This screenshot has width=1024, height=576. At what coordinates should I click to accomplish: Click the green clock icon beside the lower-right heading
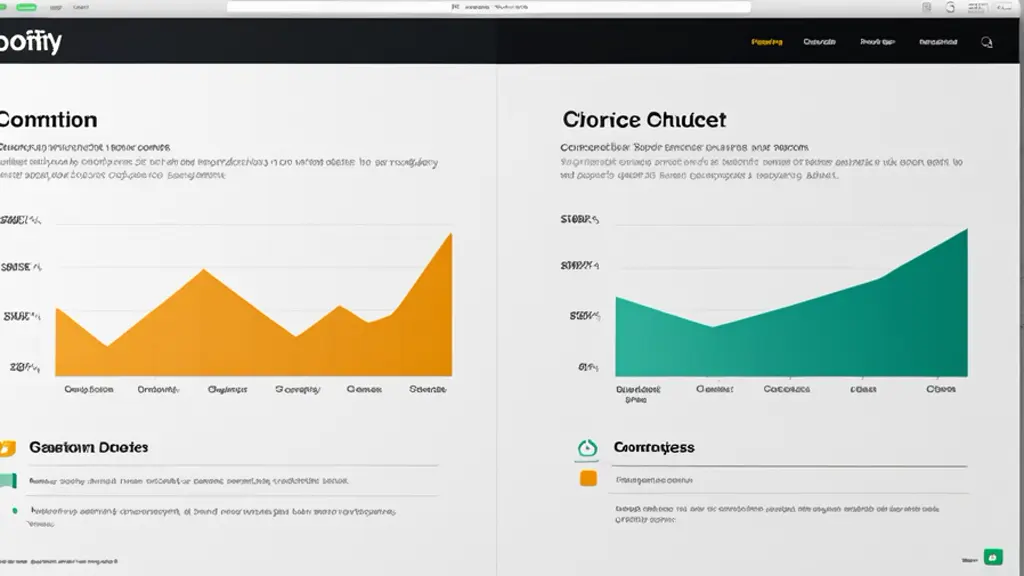(x=587, y=448)
